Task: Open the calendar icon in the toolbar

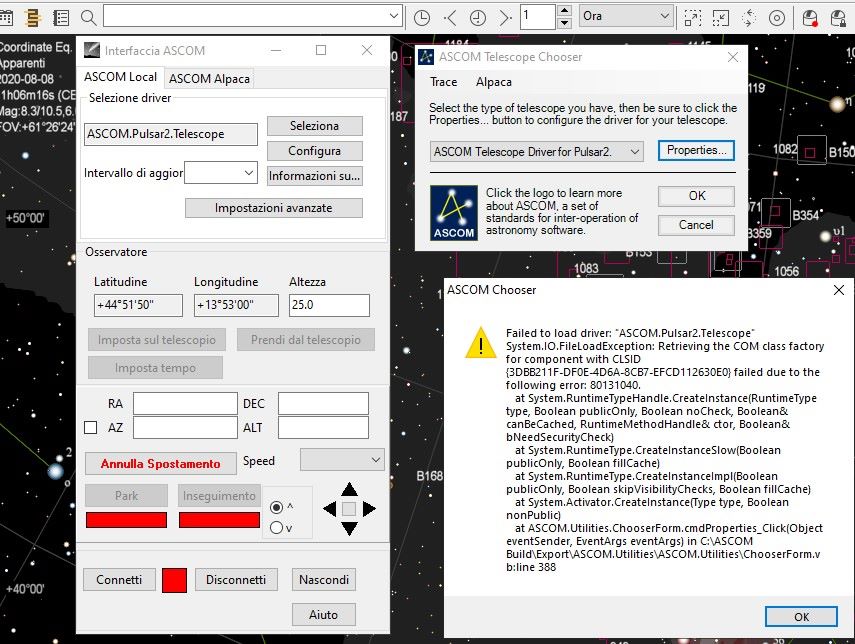Action: [6, 18]
